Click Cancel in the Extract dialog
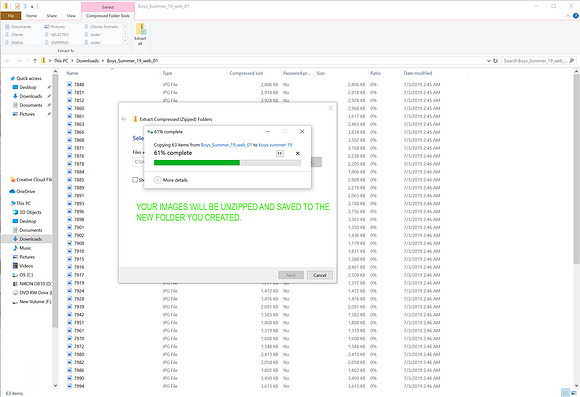 click(x=320, y=275)
